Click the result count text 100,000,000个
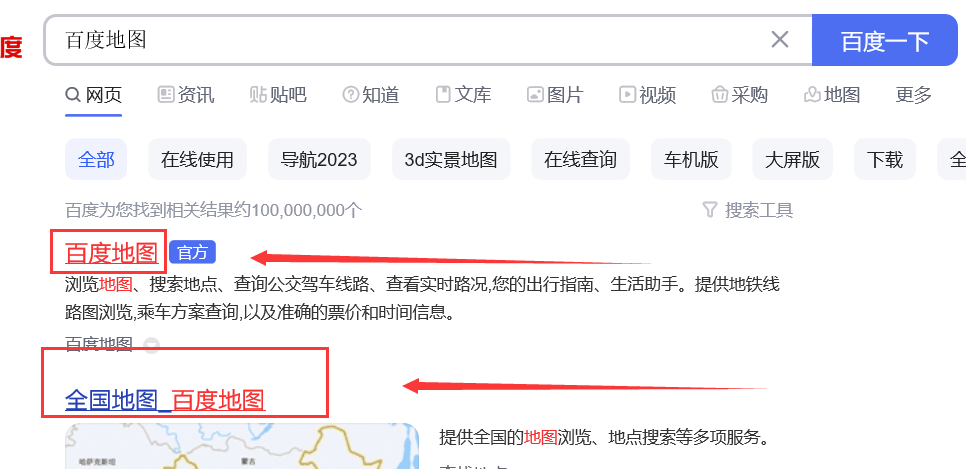This screenshot has height=469, width=966. (307, 211)
